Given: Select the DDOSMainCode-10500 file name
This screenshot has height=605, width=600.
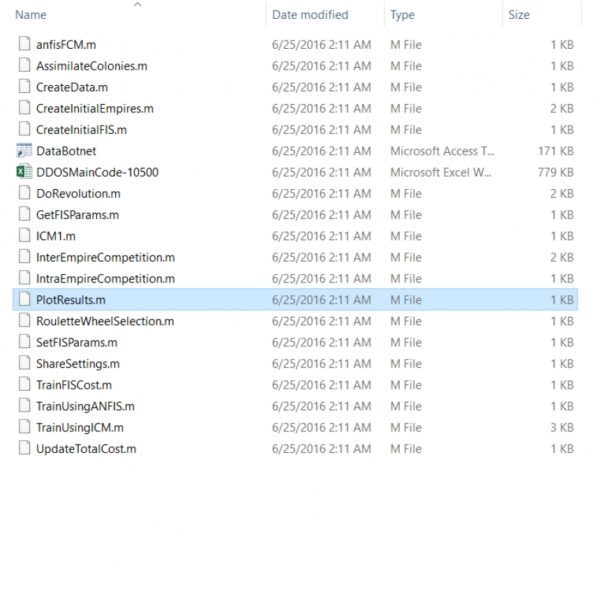Looking at the screenshot, I should pyautogui.click(x=98, y=172).
